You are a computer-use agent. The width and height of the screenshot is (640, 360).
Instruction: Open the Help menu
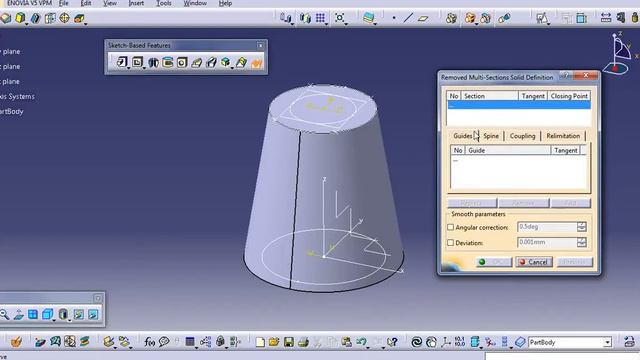click(225, 3)
